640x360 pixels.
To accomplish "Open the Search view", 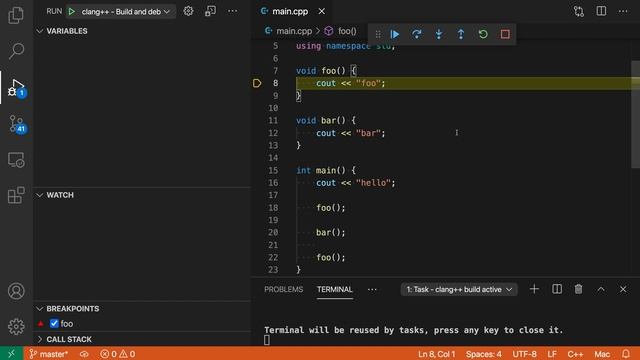I will click(16, 51).
